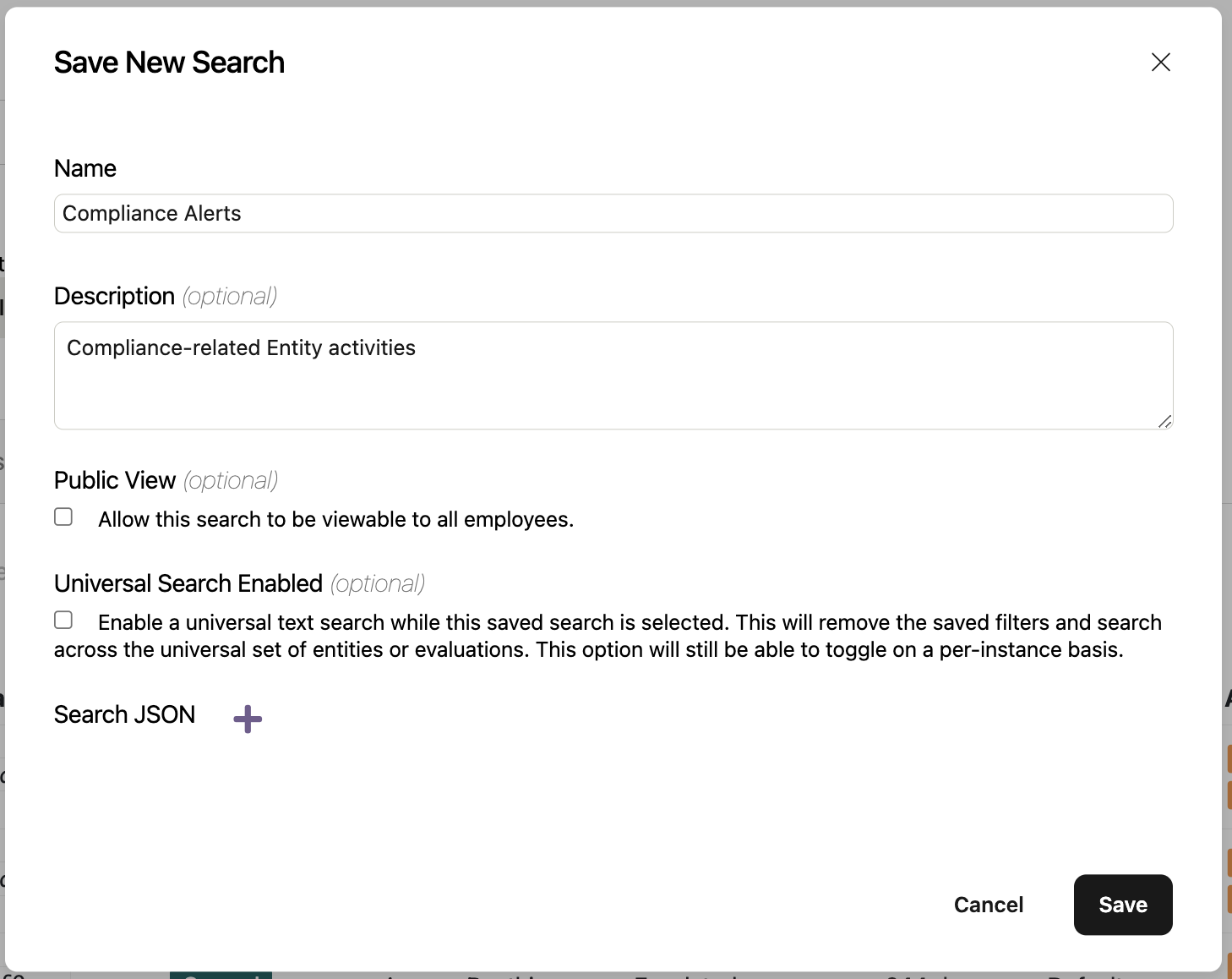Click the 'Enable a universal text search' description
This screenshot has width=1232, height=979.
coord(608,636)
